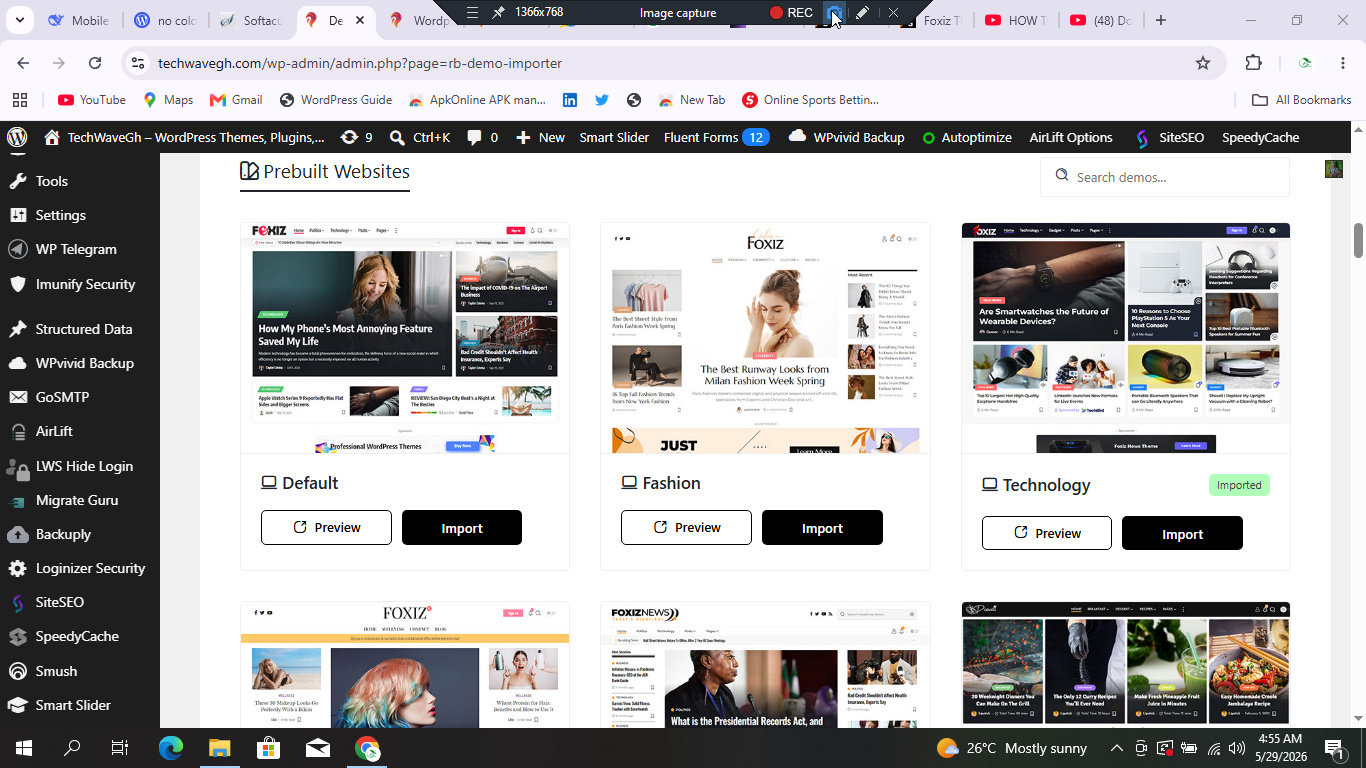1366x768 pixels.
Task: Open Autoptimize in admin bar
Action: (967, 137)
